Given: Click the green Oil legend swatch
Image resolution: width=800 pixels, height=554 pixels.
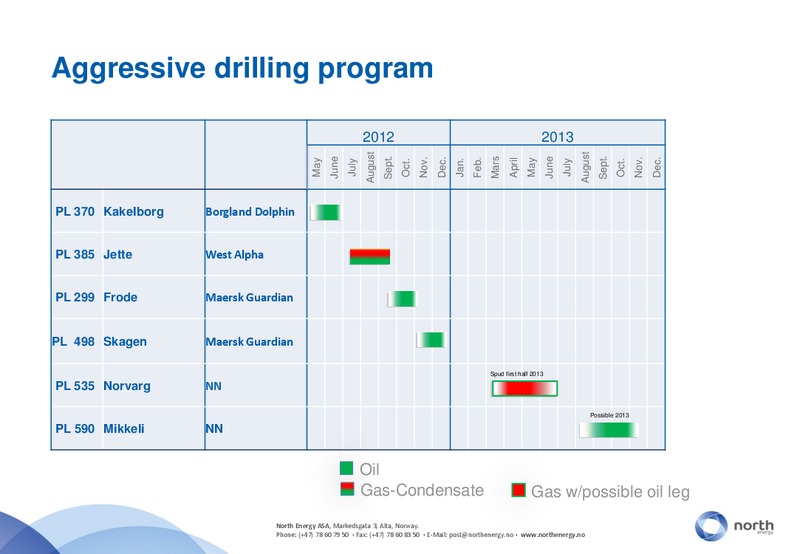Looking at the screenshot, I should (346, 468).
